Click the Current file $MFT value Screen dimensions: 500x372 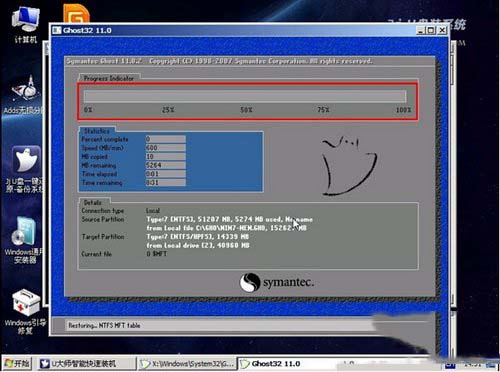click(x=156, y=254)
